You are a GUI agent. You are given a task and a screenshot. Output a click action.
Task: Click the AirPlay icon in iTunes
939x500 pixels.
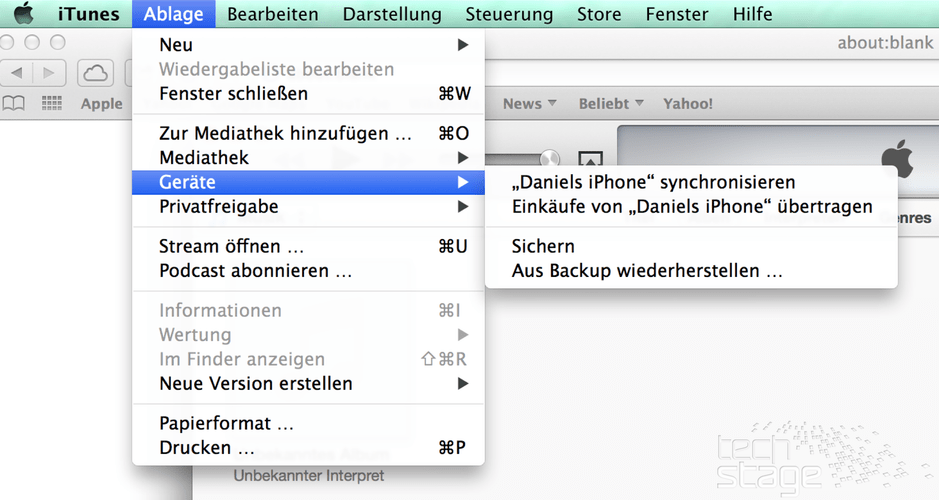coord(590,159)
